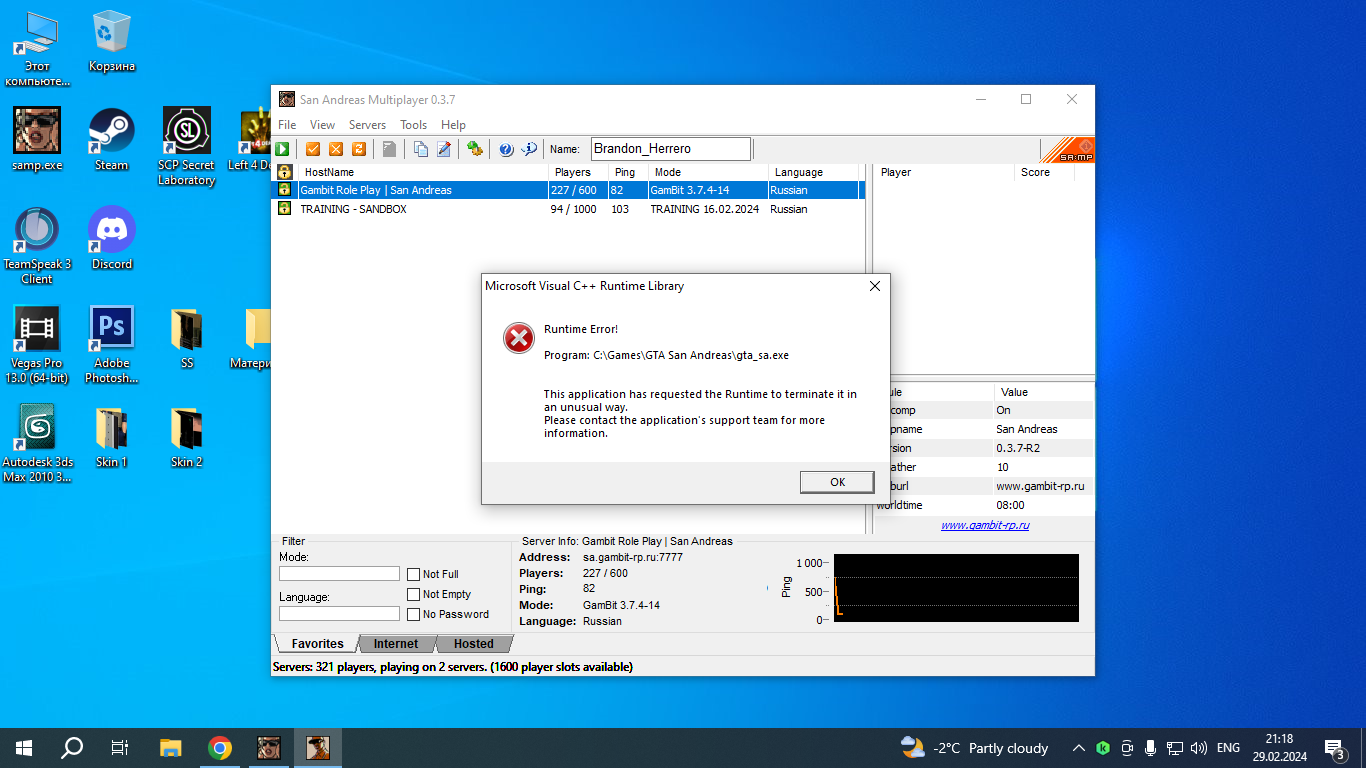1366x768 pixels.
Task: Click the orange Refresh Server icon
Action: [x=358, y=149]
